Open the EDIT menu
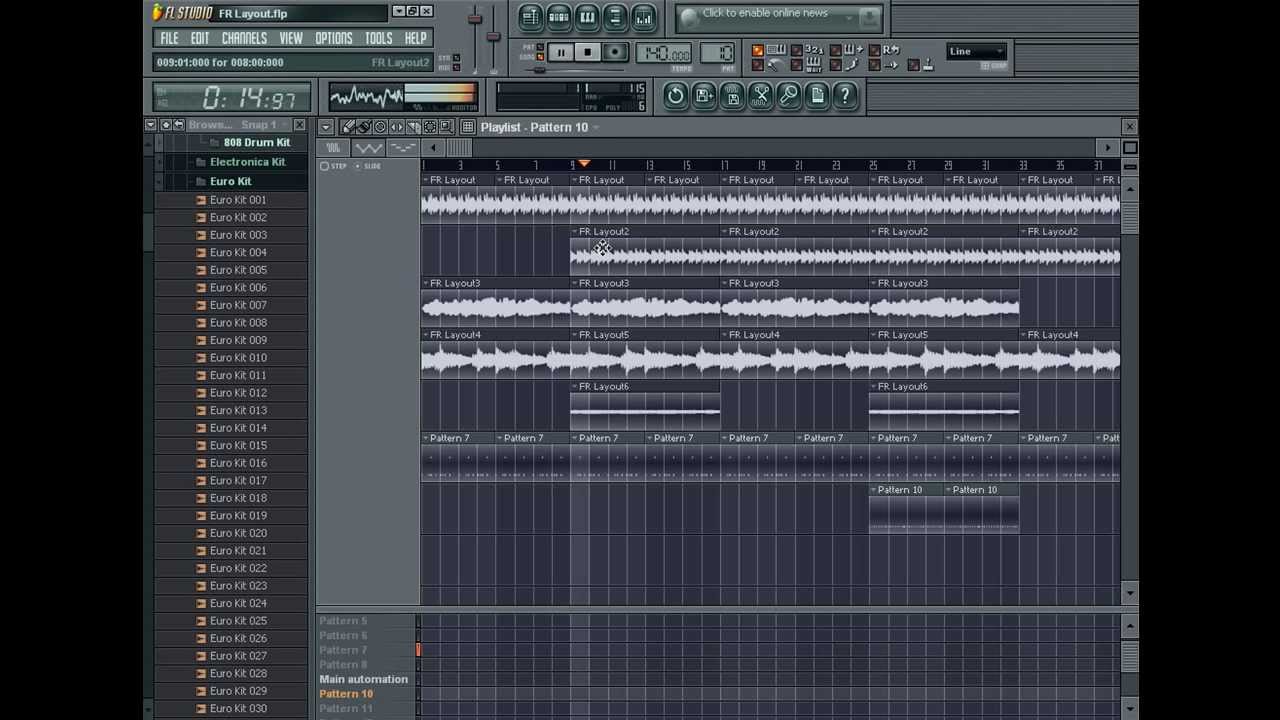The height and width of the screenshot is (720, 1280). (x=200, y=38)
